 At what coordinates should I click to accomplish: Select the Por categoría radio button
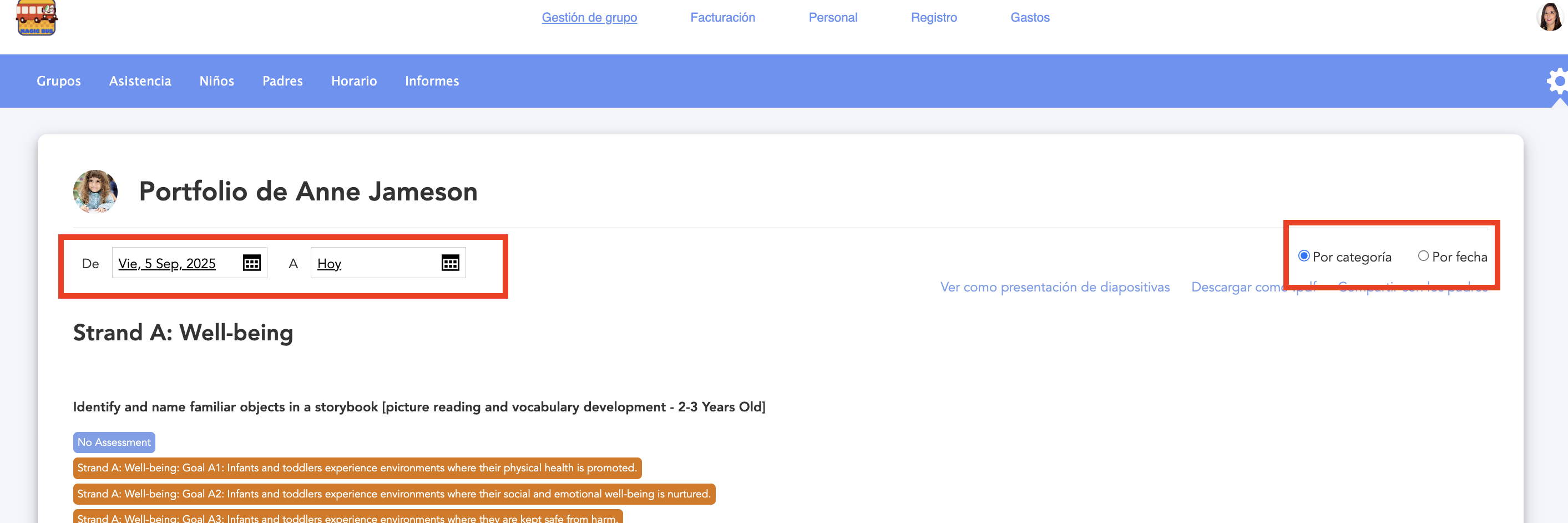(x=1304, y=257)
